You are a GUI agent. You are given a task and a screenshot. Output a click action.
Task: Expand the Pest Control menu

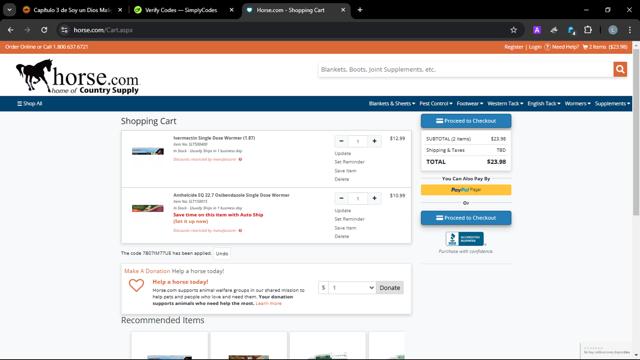tap(436, 104)
